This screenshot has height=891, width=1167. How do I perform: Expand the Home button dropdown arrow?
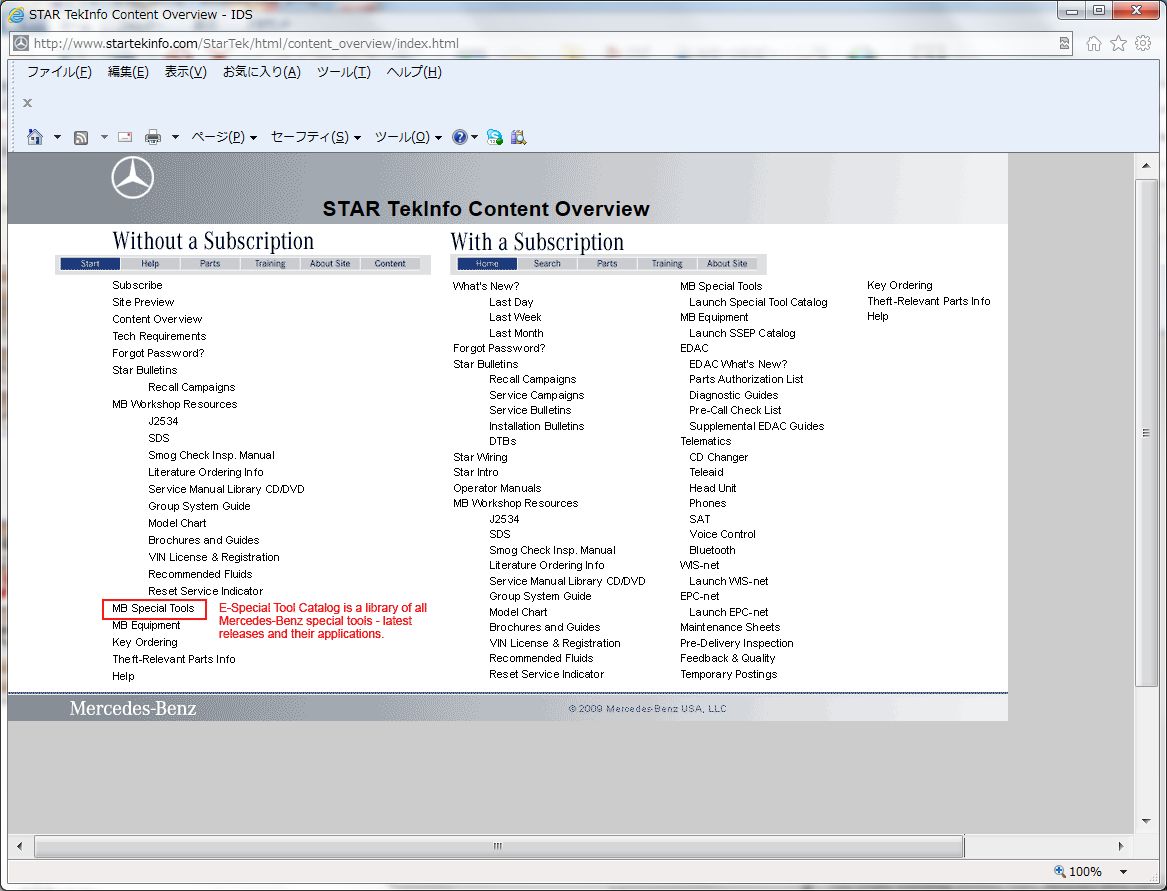point(57,137)
